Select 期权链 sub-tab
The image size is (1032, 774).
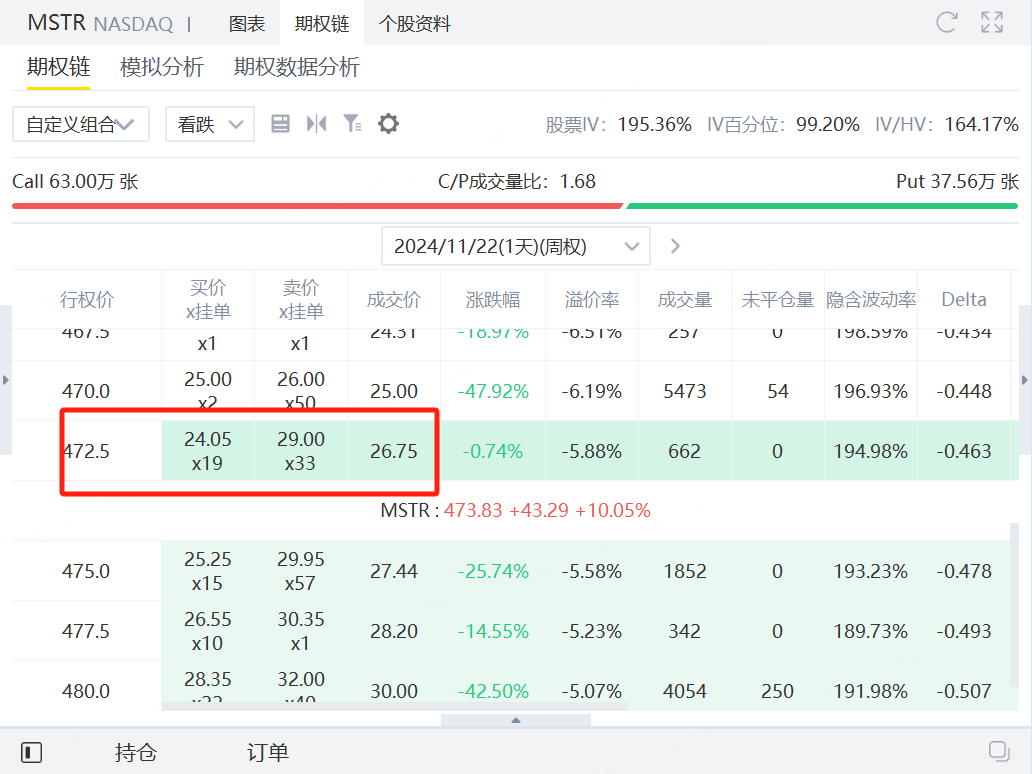coord(59,66)
